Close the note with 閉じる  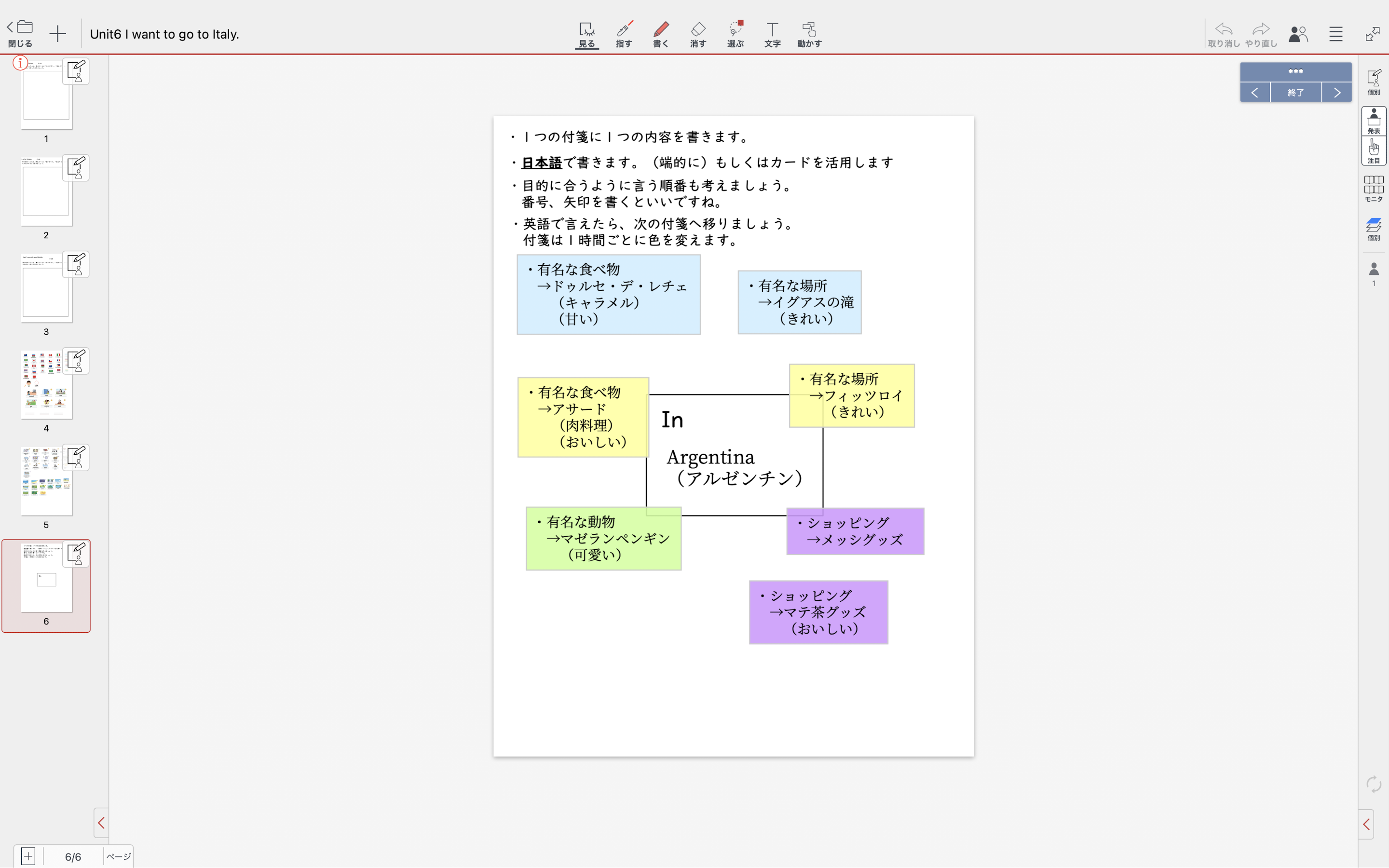(20, 33)
